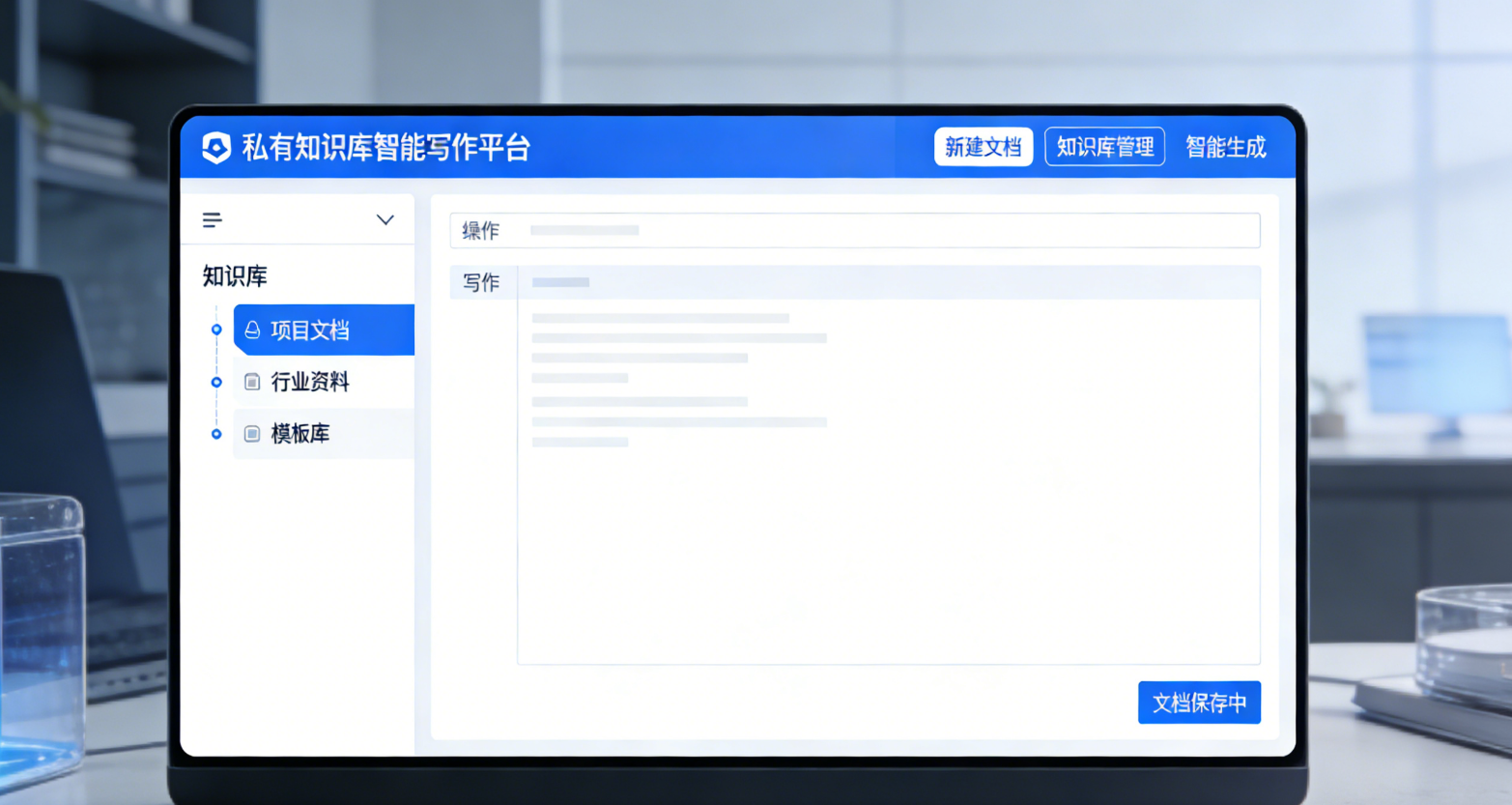Open the 模板库 knowledge base entry

click(x=300, y=434)
